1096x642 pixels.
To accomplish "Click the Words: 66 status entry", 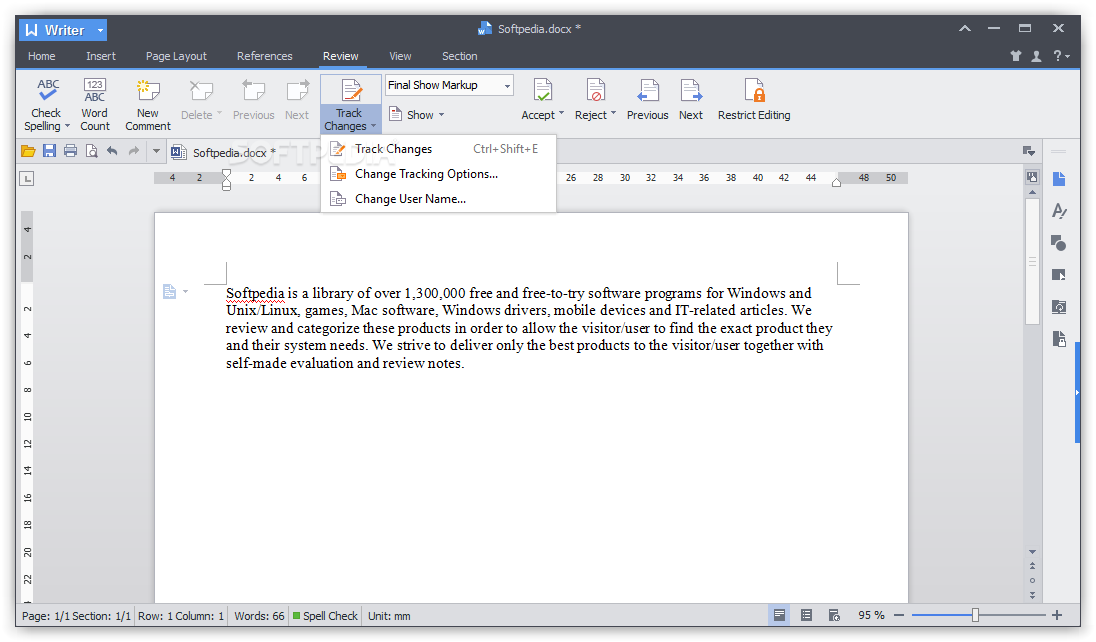I will (x=259, y=616).
